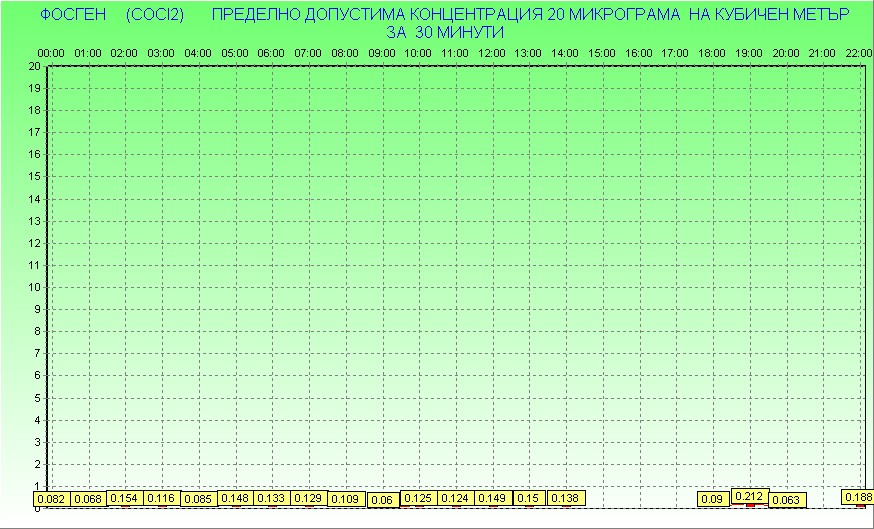The image size is (874, 529).
Task: Select the 11:00 time label
Action: tap(455, 54)
